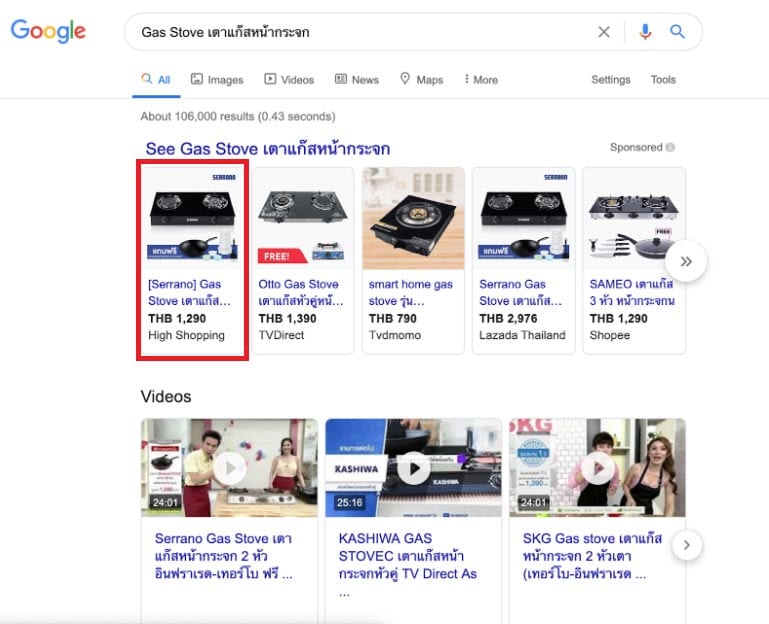The image size is (769, 624).
Task: Open the Serrano stove product image, High Shopping
Action: point(193,218)
